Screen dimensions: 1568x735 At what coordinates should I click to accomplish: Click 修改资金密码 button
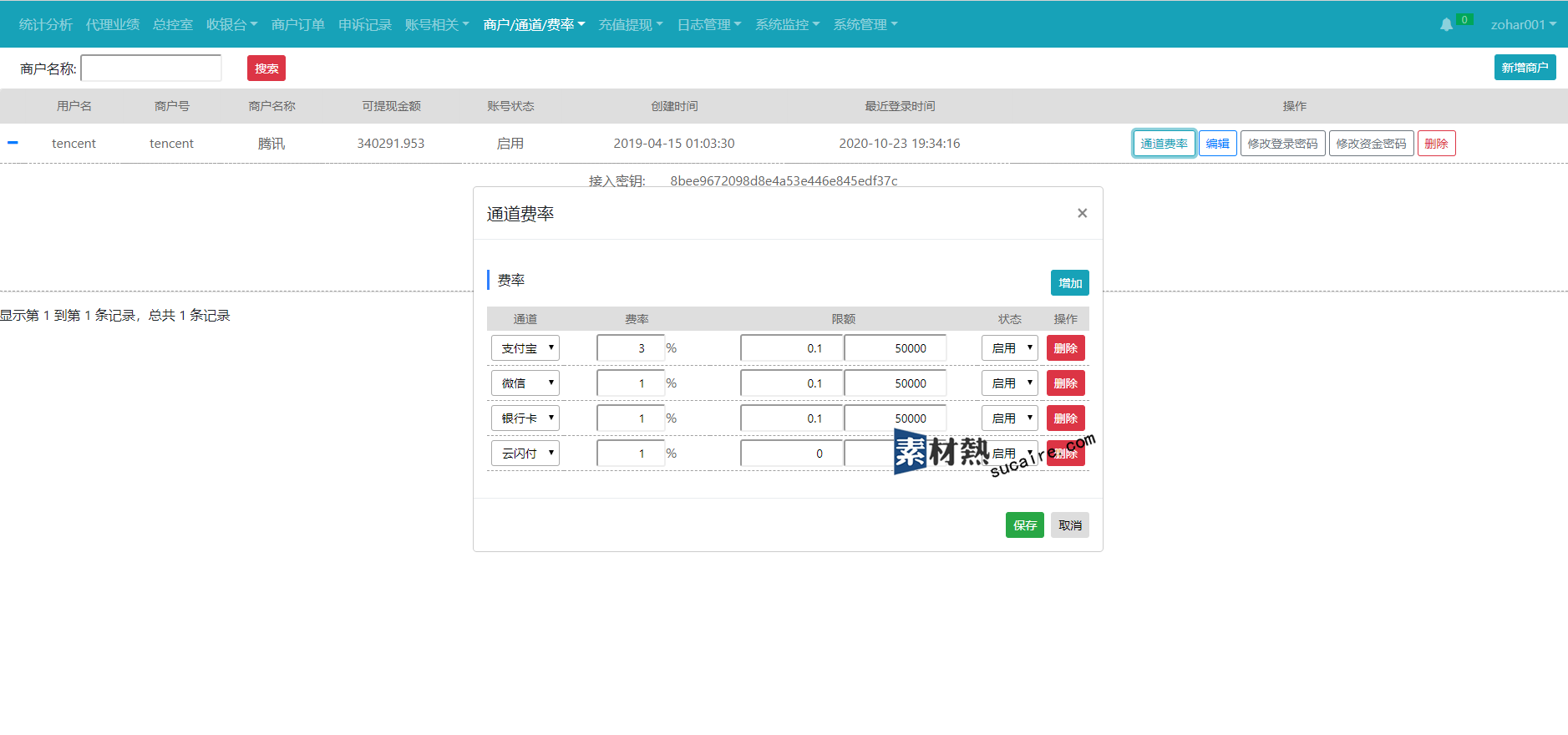tap(1371, 144)
